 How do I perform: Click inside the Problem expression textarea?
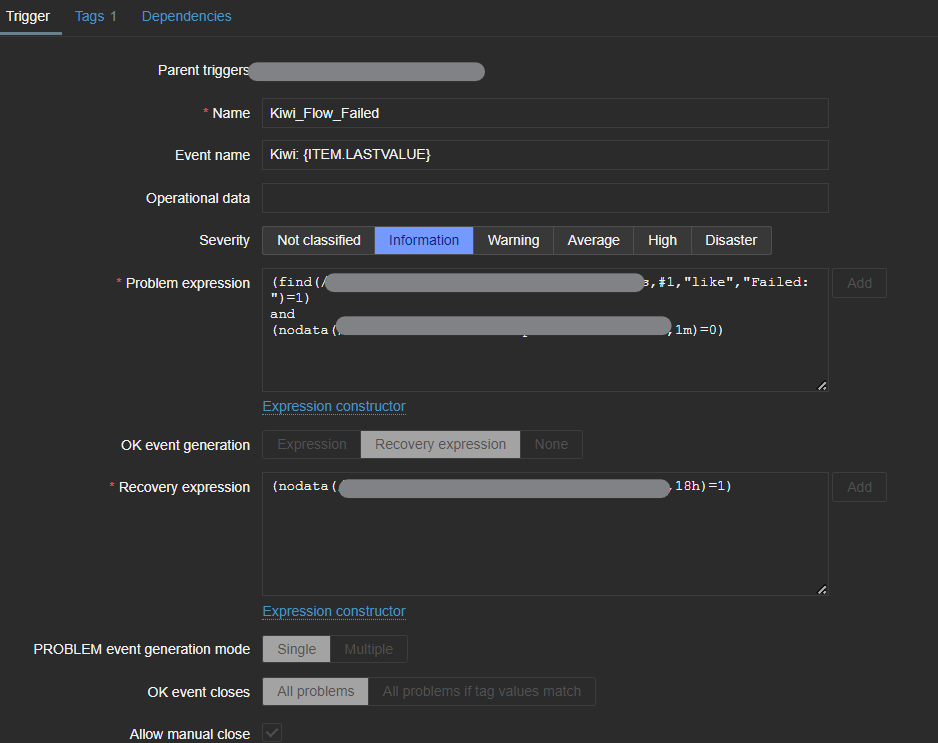[545, 330]
